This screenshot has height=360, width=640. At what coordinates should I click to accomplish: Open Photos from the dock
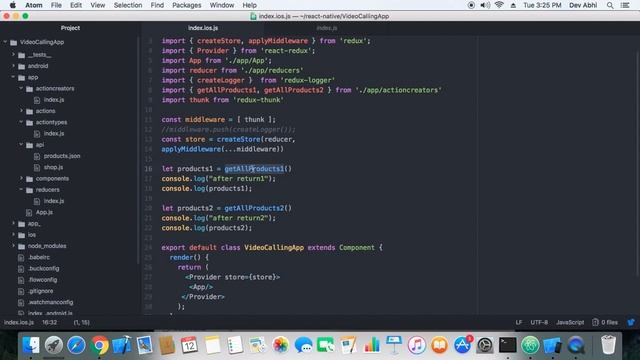pyautogui.click(x=280, y=345)
